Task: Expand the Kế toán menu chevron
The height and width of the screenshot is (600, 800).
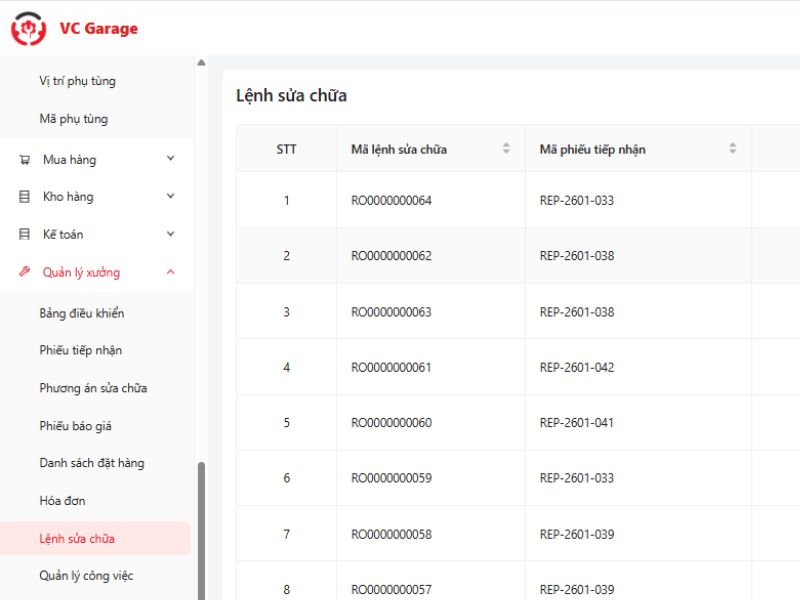Action: (x=170, y=234)
